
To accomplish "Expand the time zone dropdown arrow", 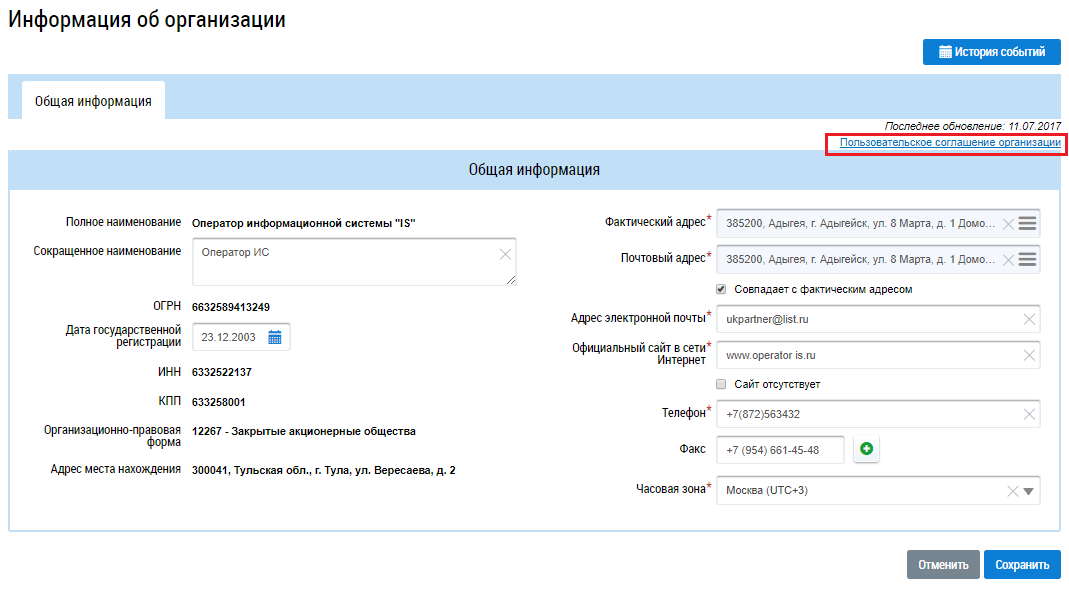I will pyautogui.click(x=1029, y=491).
